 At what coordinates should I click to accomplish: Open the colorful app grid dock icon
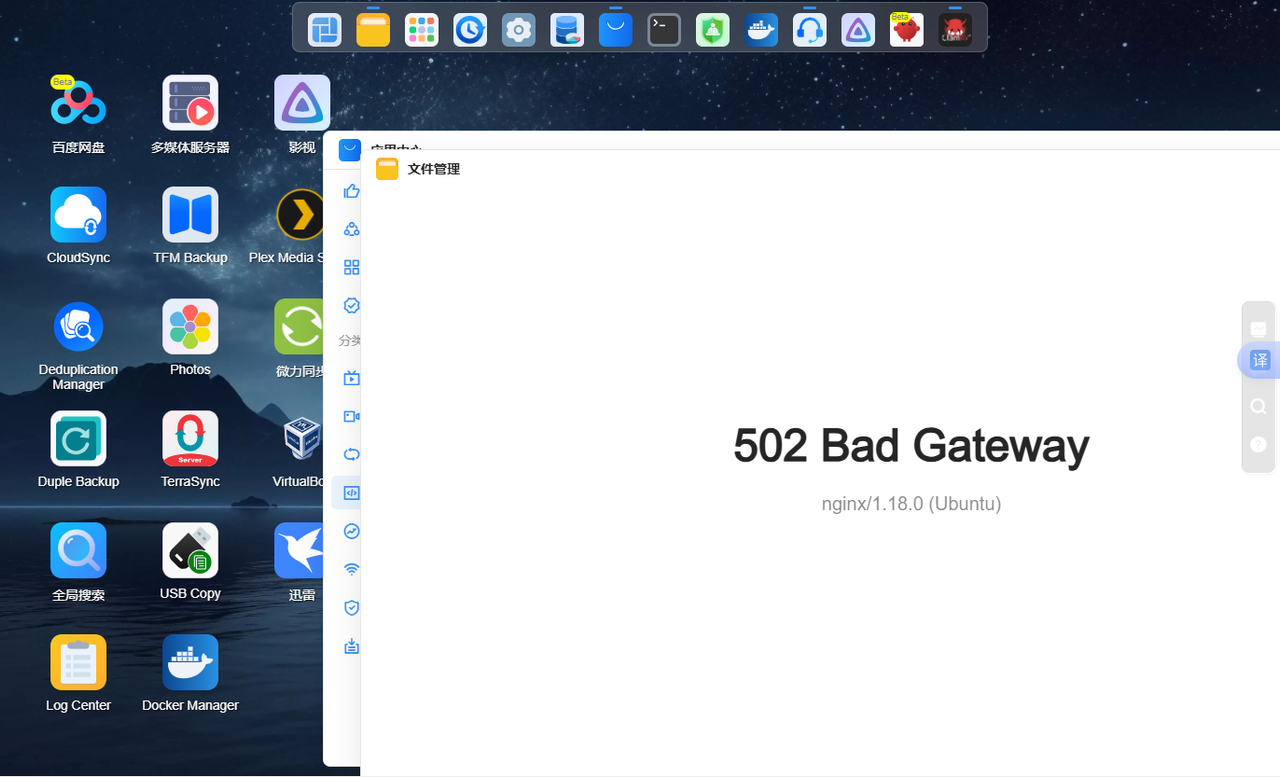(x=421, y=30)
